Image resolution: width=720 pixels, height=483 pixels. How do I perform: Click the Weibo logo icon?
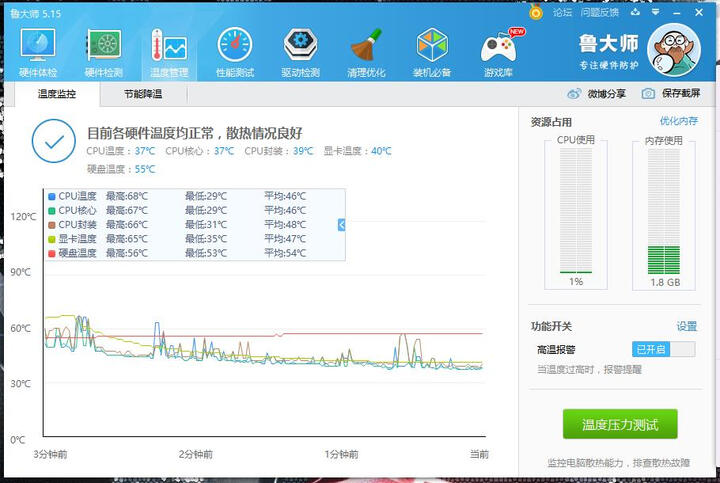tap(574, 94)
